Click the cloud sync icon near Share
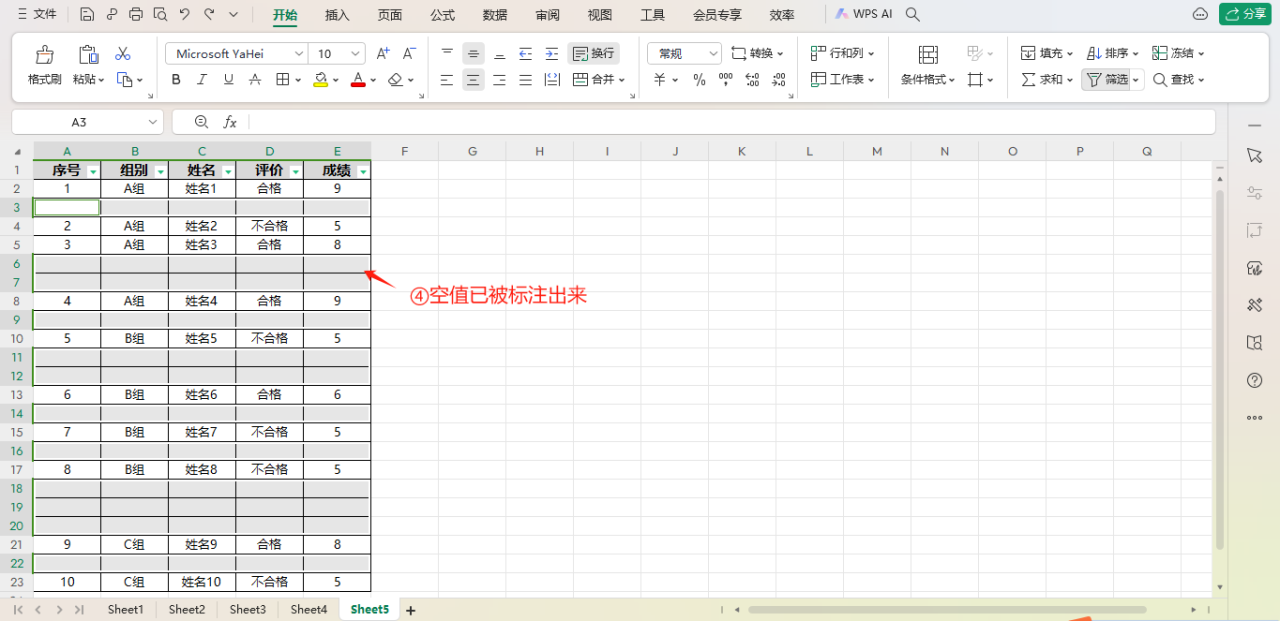Image resolution: width=1280 pixels, height=621 pixels. [x=1201, y=14]
